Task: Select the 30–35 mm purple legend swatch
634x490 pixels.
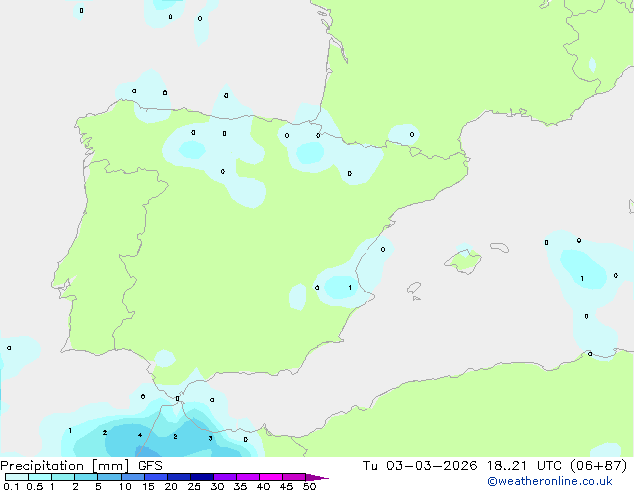Action: (x=225, y=477)
